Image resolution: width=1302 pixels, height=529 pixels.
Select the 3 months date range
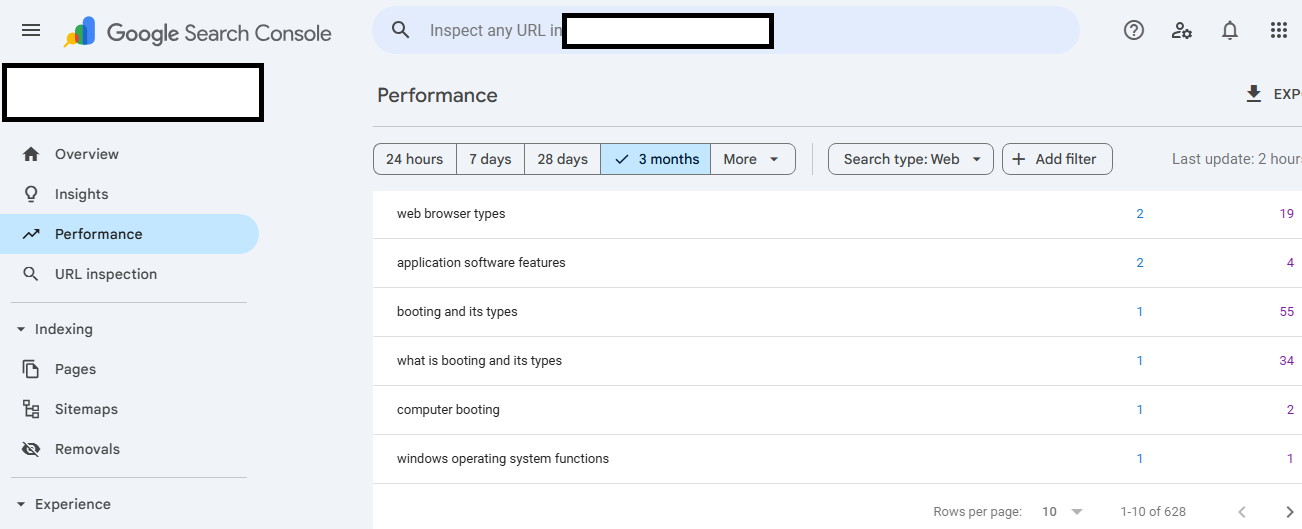click(x=656, y=159)
